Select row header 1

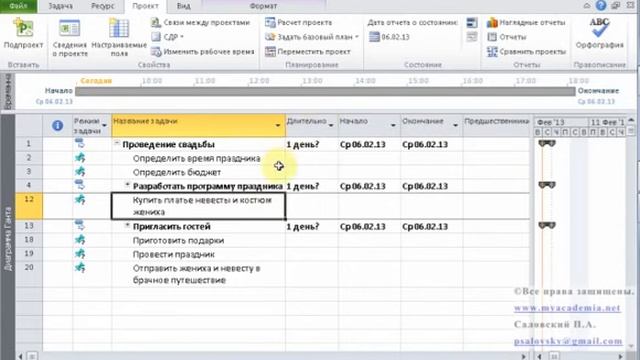[29, 144]
